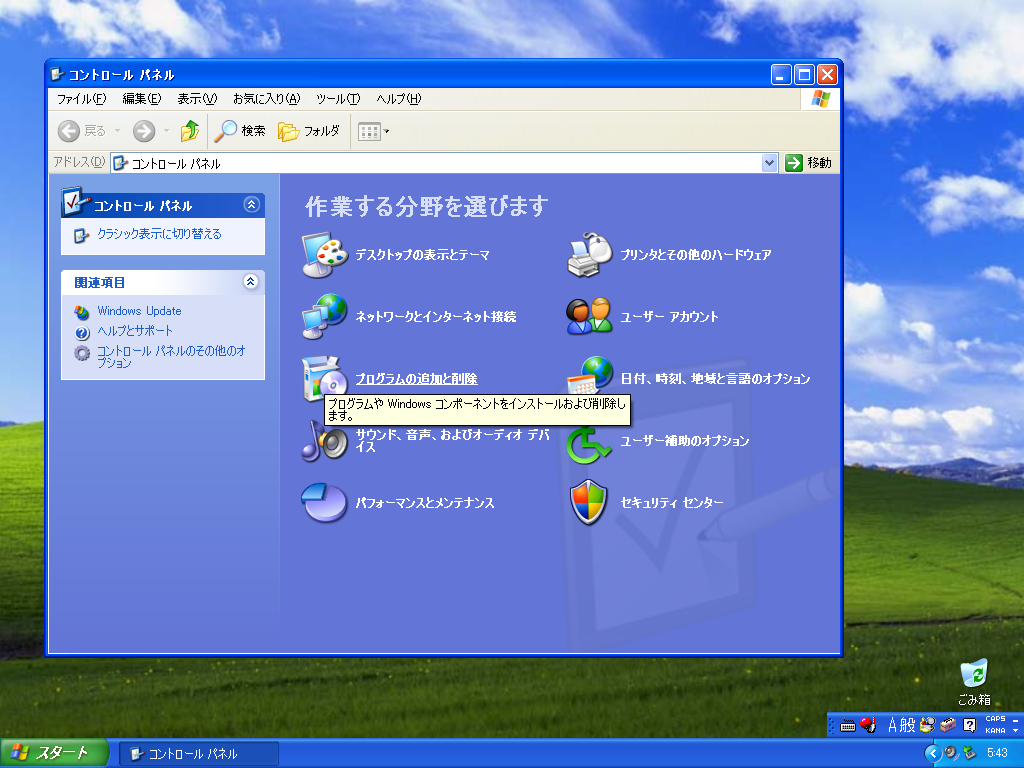Click the セキュリティ センター link text
The width and height of the screenshot is (1024, 768).
coord(671,502)
